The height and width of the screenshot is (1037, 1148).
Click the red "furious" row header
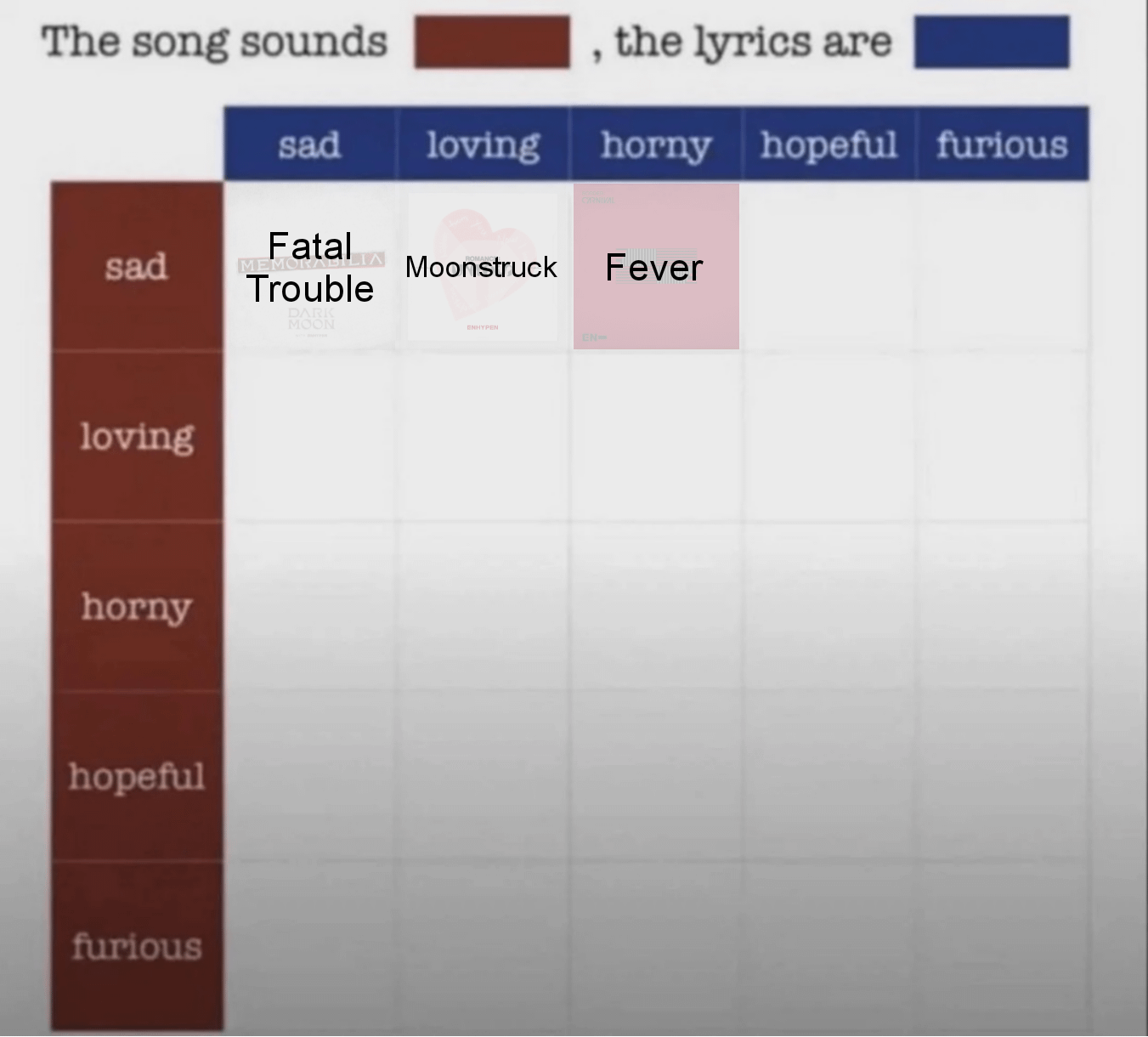pyautogui.click(x=137, y=945)
